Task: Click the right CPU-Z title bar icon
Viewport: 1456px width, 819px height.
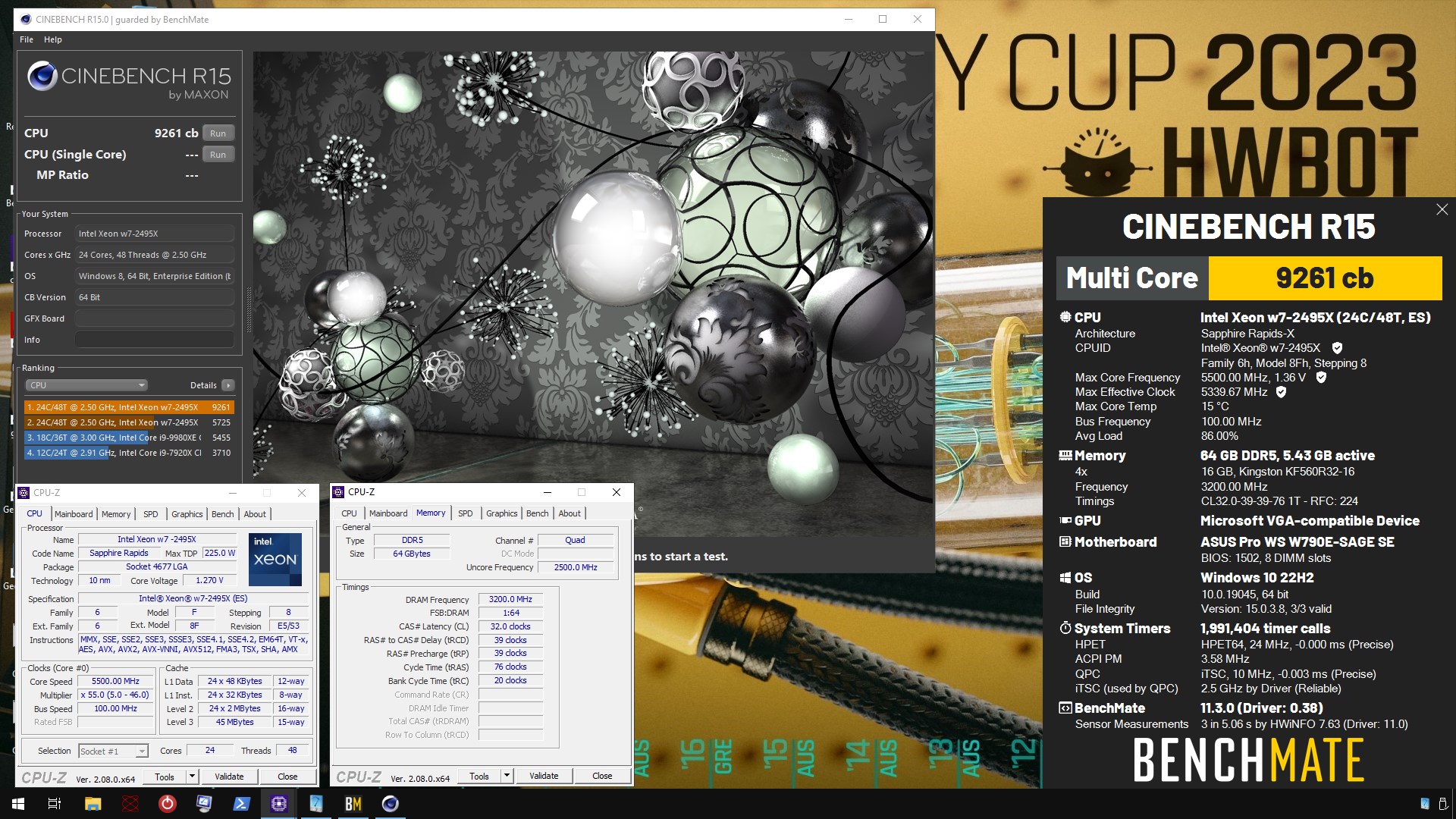Action: (x=339, y=492)
